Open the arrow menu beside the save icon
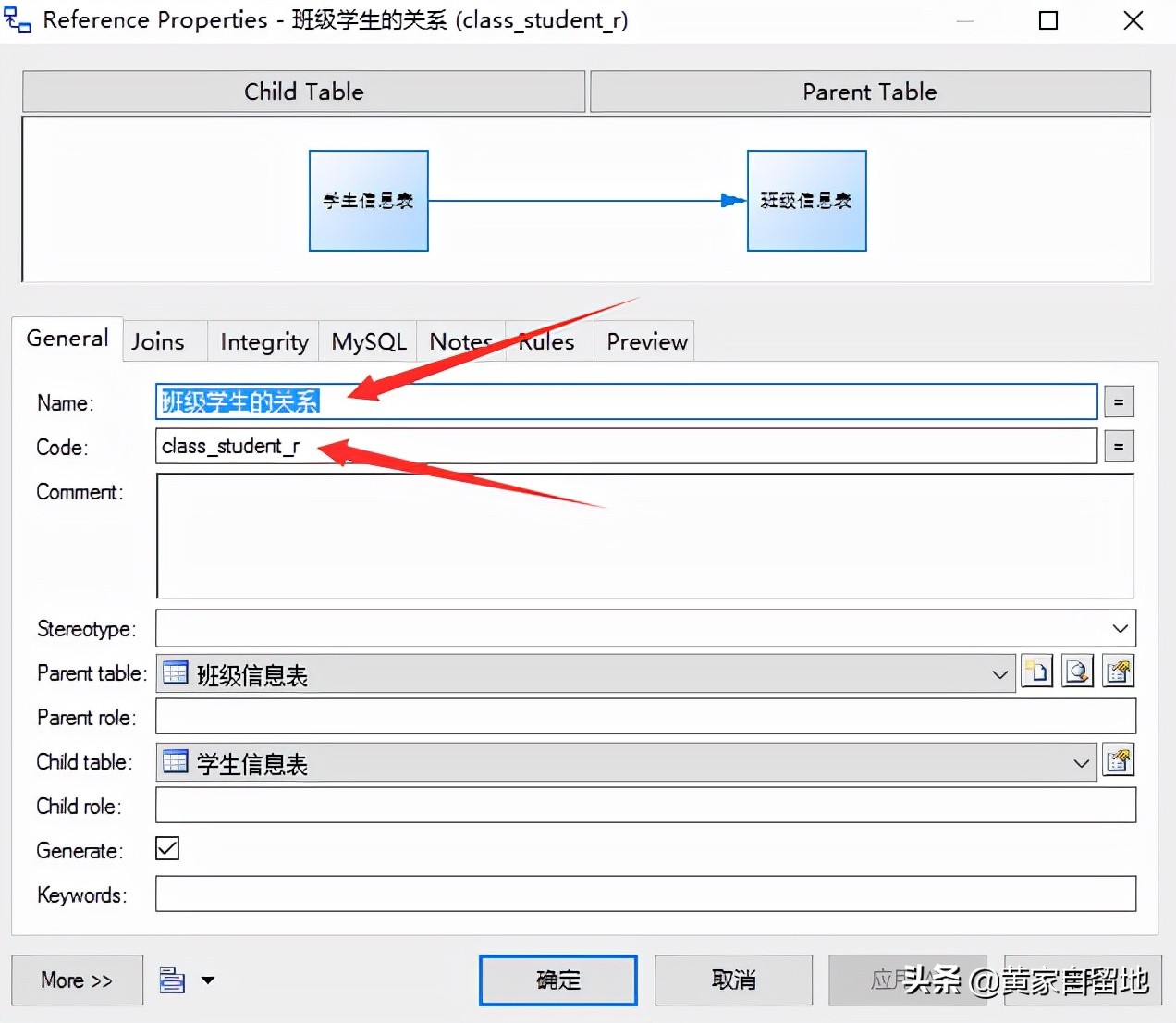This screenshot has height=1023, width=1176. point(206,980)
